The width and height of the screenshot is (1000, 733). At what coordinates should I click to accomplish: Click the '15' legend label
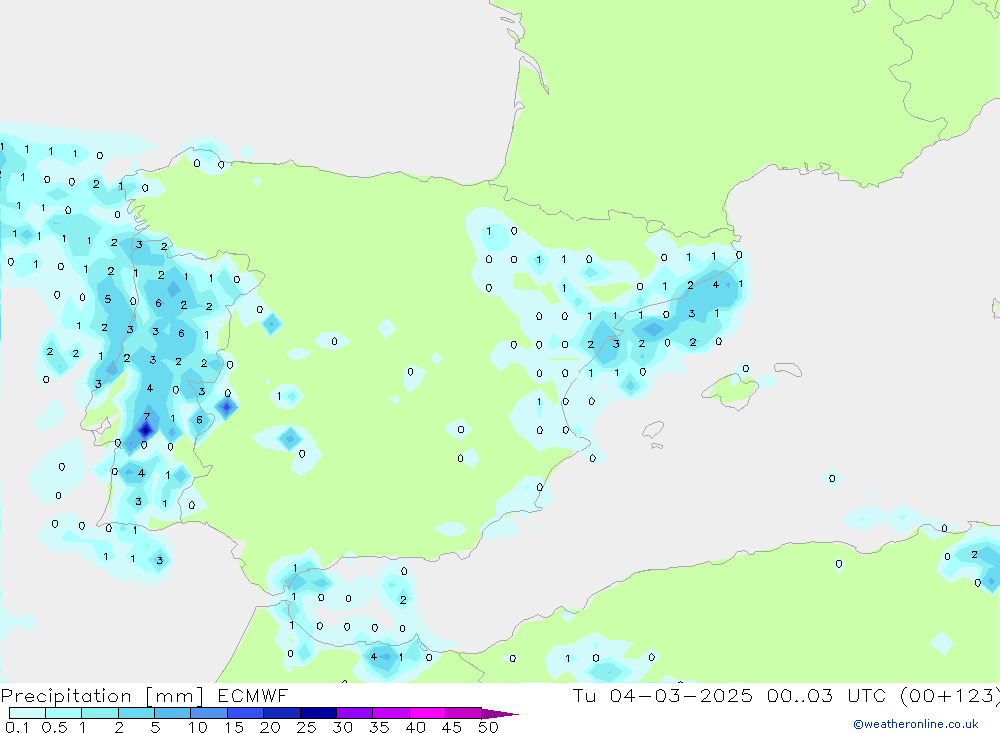[234, 727]
